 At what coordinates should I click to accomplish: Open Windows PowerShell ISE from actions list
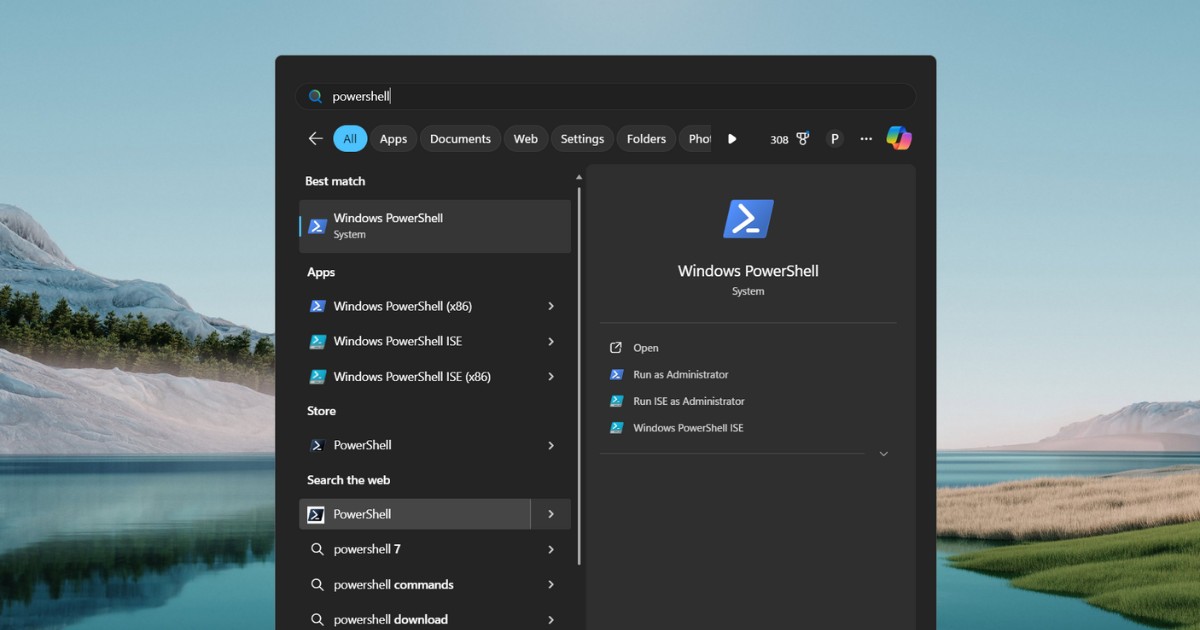(x=688, y=428)
